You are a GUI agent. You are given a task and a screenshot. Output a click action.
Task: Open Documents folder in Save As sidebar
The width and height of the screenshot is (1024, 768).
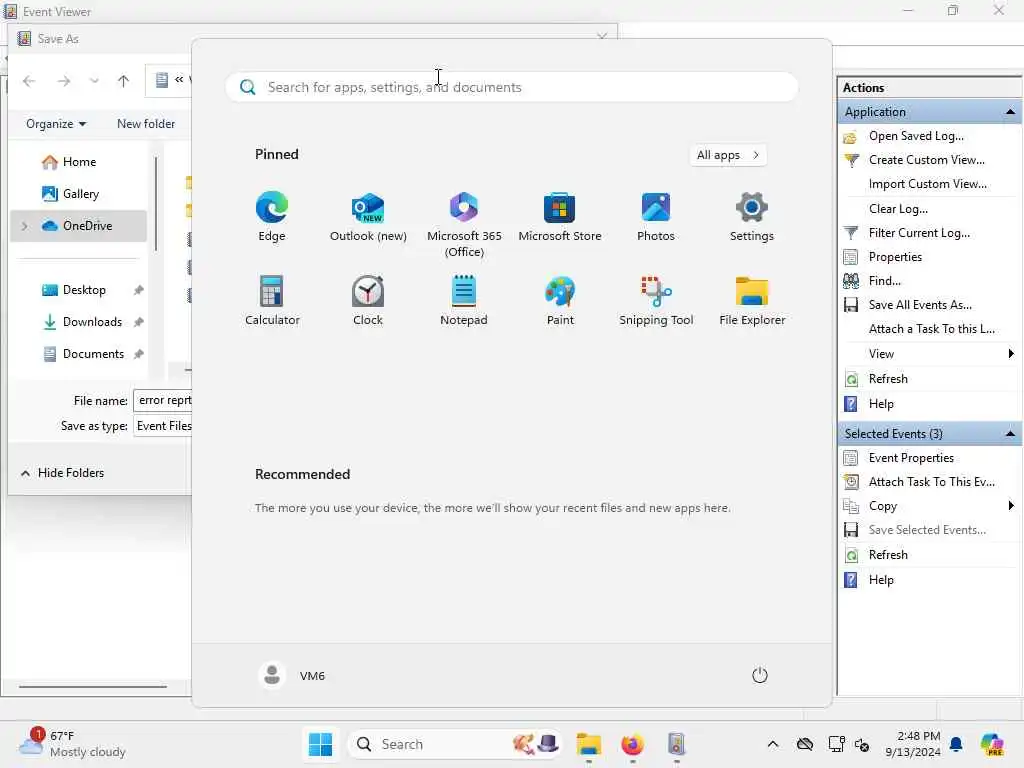click(93, 354)
